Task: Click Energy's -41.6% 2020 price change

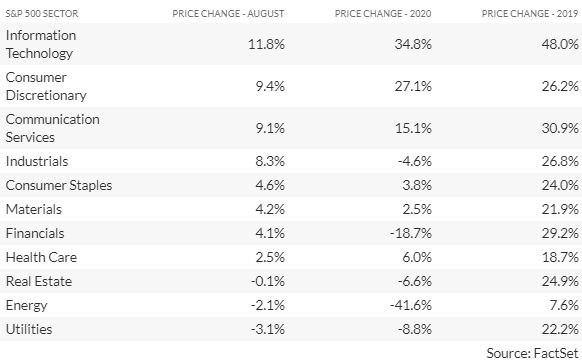Action: point(411,305)
